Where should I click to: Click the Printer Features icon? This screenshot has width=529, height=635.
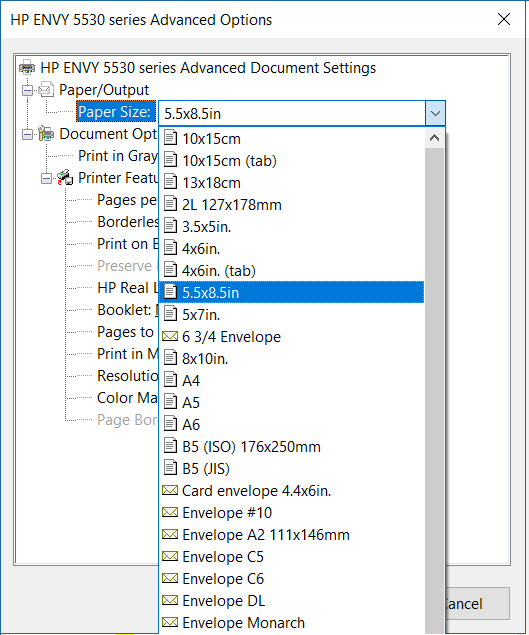(65, 177)
